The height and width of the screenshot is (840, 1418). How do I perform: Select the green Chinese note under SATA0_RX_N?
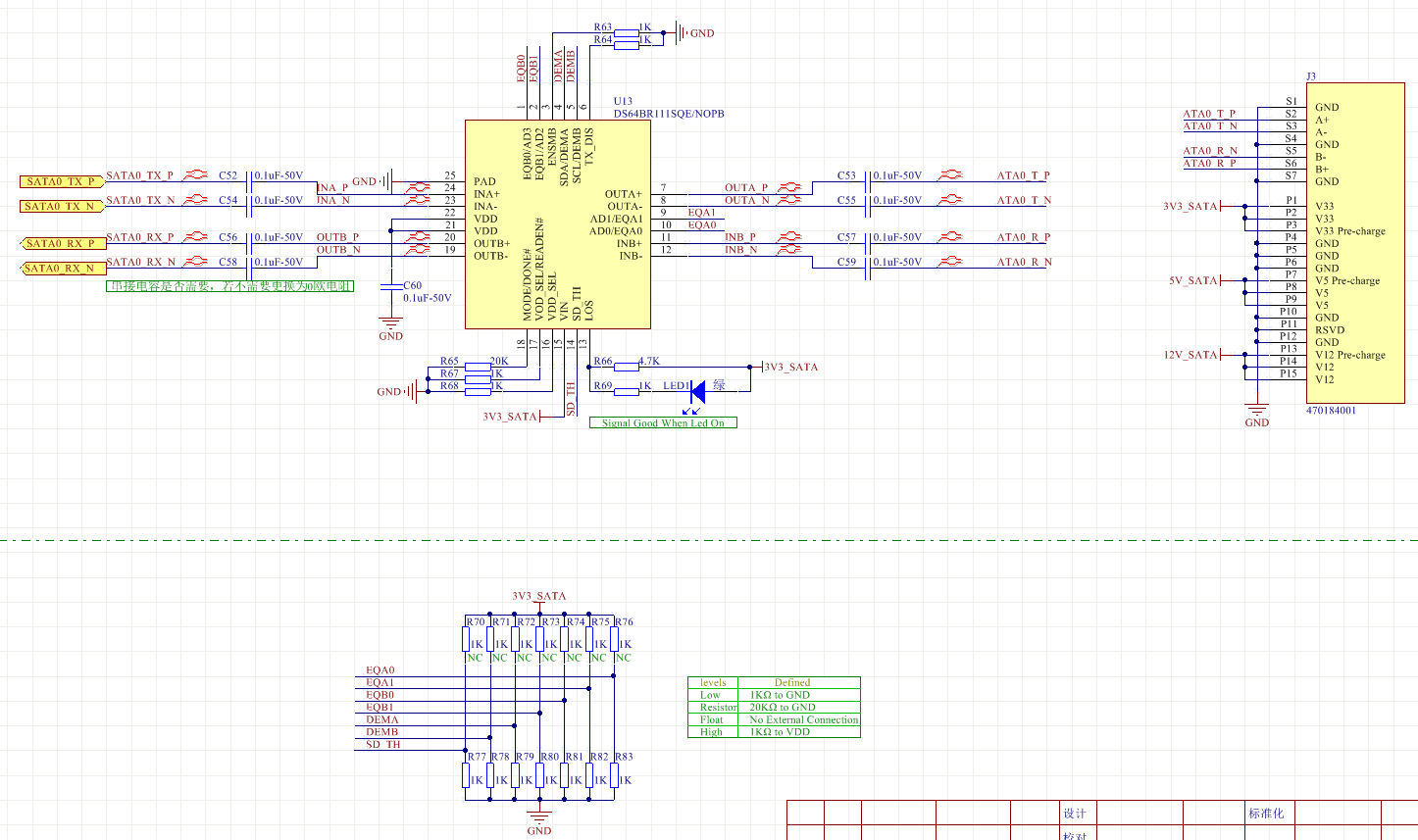229,286
